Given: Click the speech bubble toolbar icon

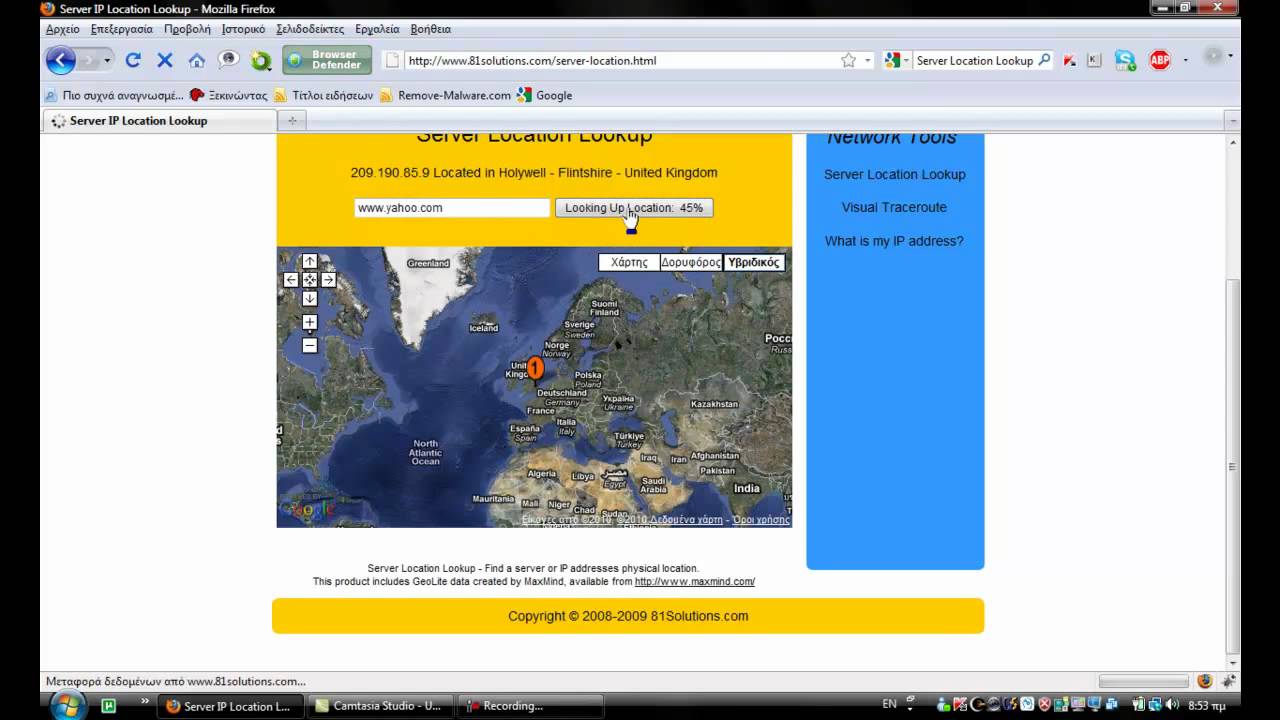Looking at the screenshot, I should pyautogui.click(x=229, y=60).
